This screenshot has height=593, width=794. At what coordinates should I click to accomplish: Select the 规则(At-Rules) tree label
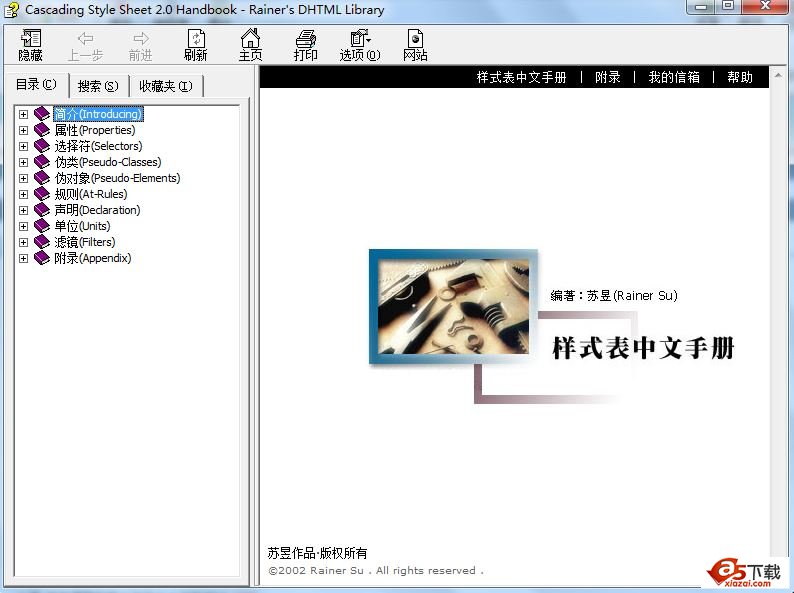point(91,194)
